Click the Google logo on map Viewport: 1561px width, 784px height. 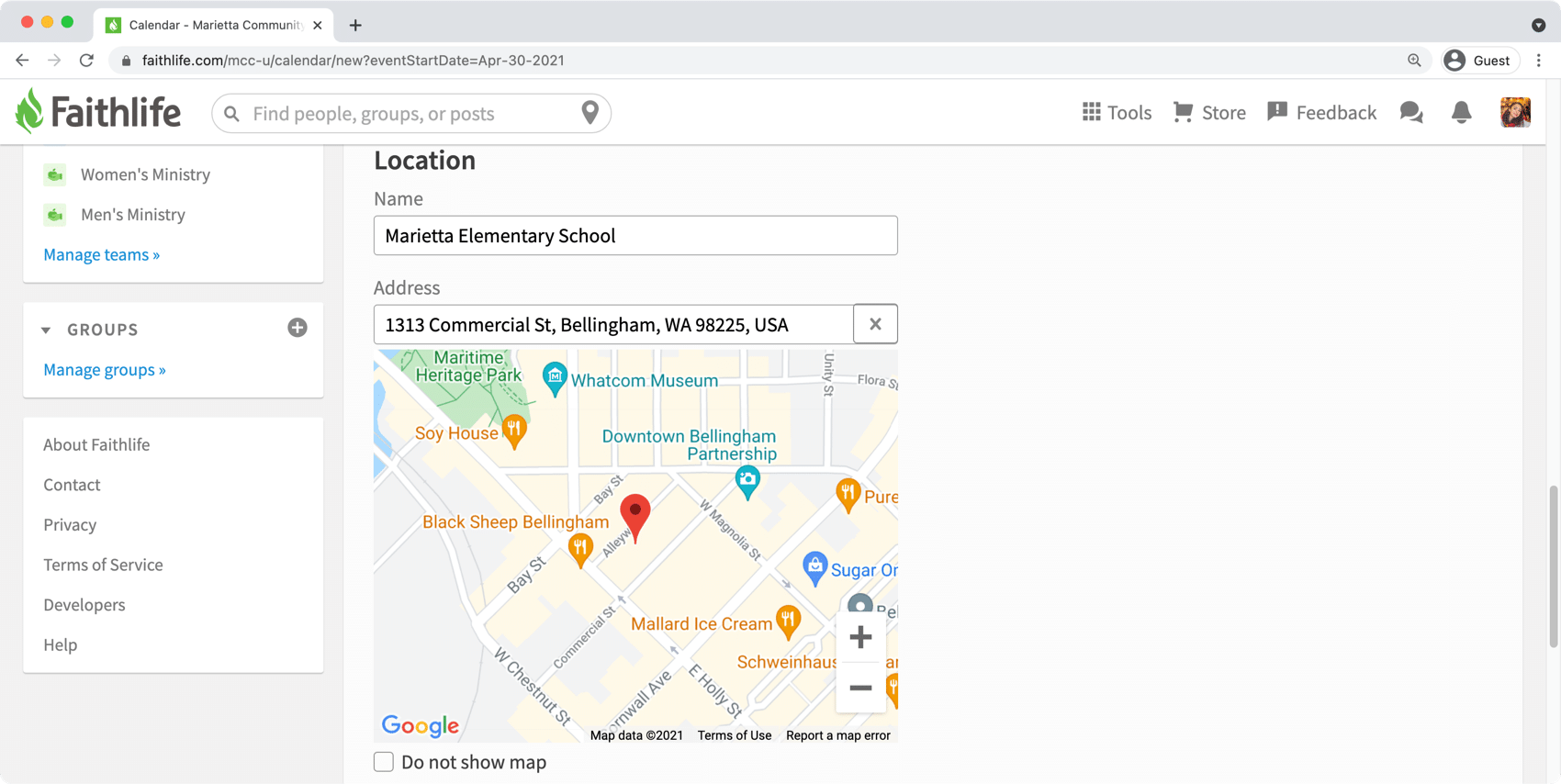point(421,725)
